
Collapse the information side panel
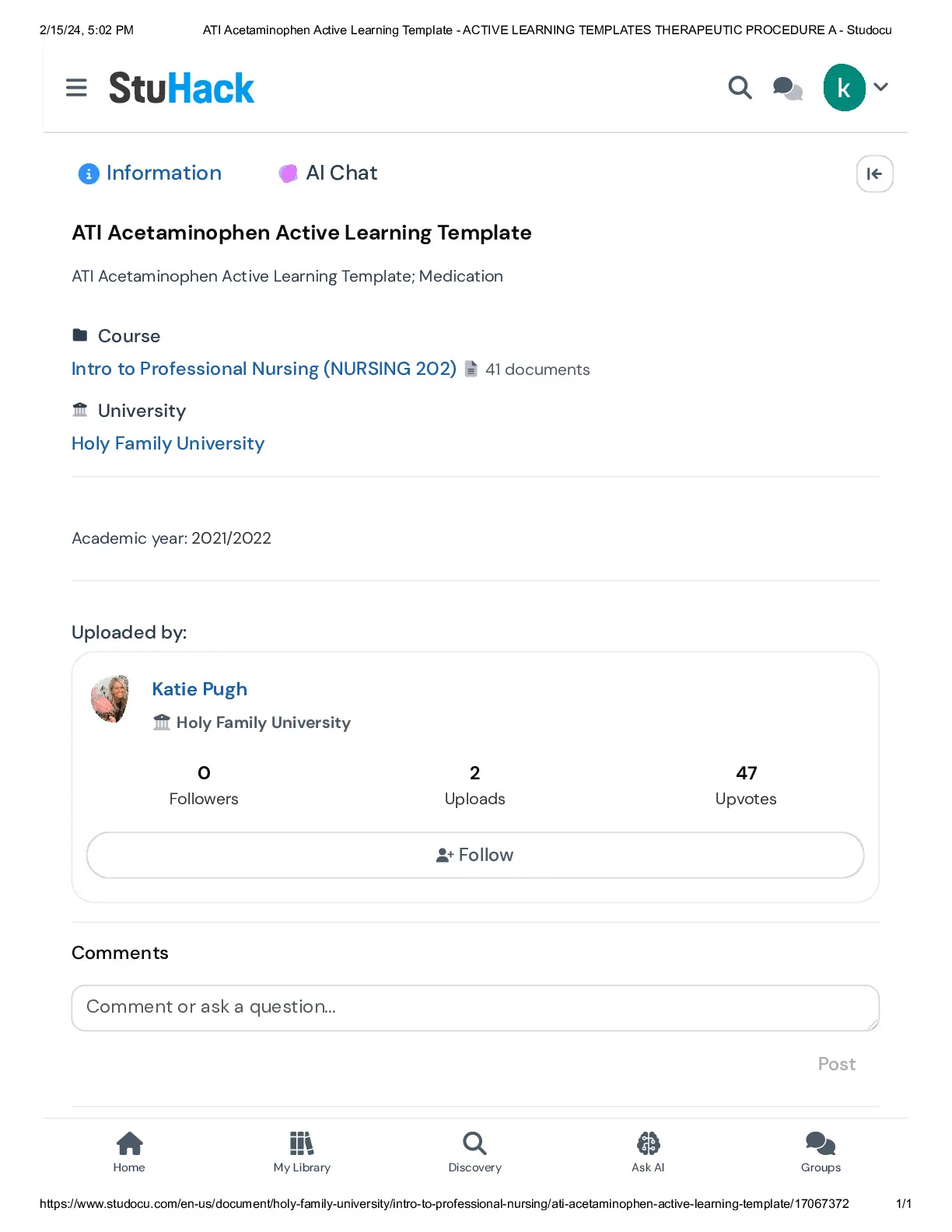pos(874,173)
